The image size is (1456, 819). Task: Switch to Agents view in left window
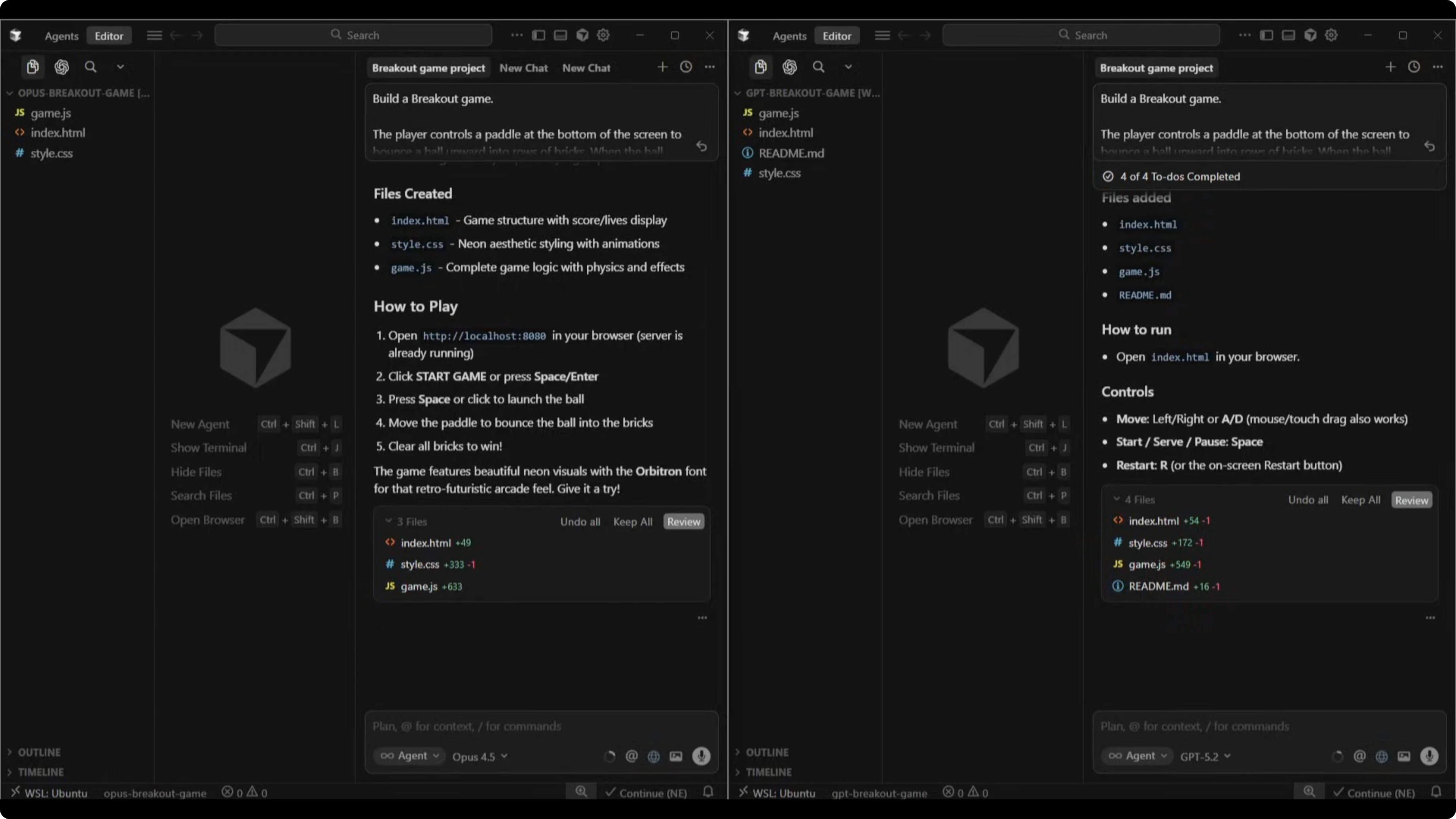(62, 36)
